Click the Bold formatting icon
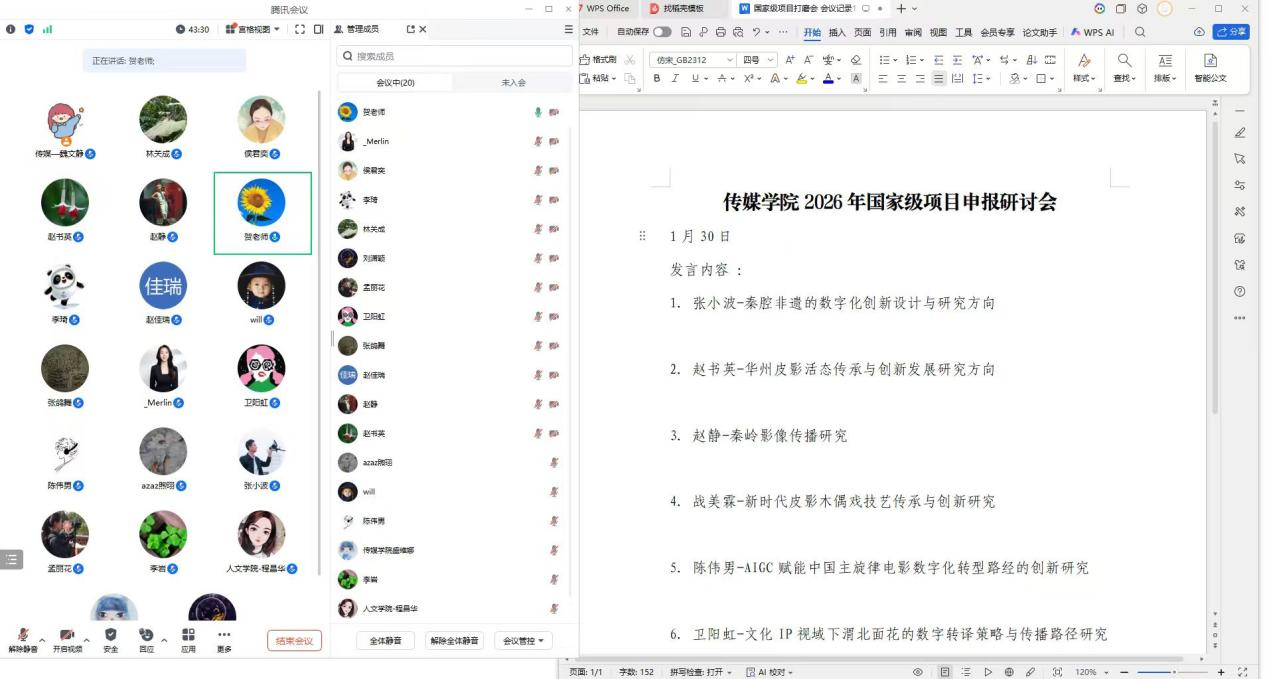This screenshot has height=679, width=1269. (657, 79)
